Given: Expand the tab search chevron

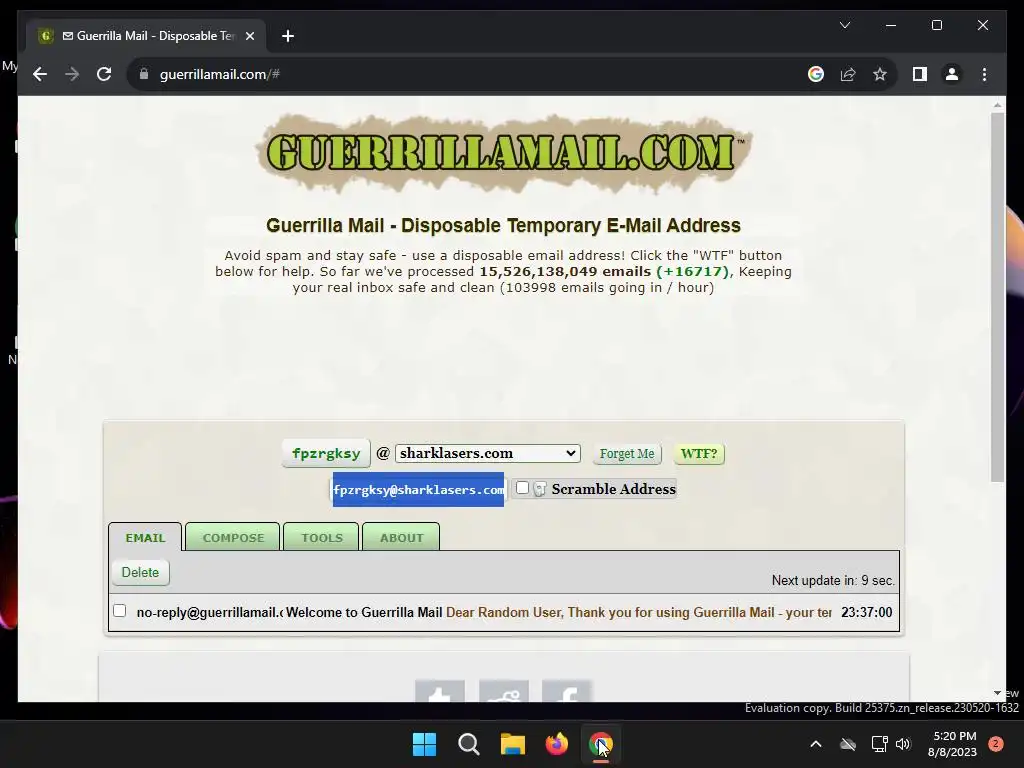Looking at the screenshot, I should 844,25.
